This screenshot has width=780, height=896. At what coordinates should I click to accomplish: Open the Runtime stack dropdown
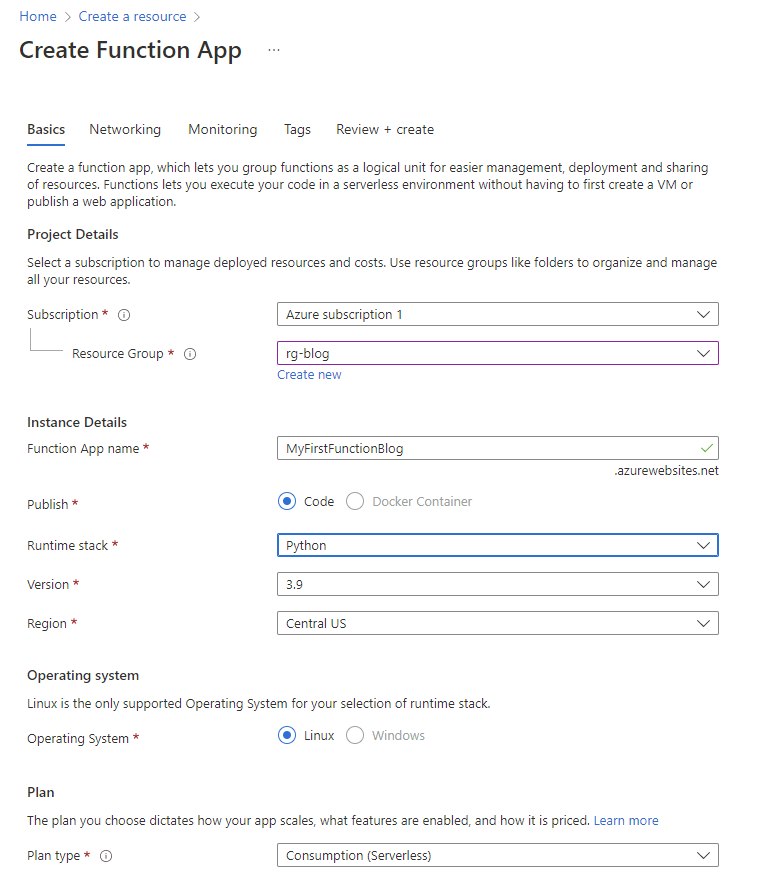click(497, 545)
